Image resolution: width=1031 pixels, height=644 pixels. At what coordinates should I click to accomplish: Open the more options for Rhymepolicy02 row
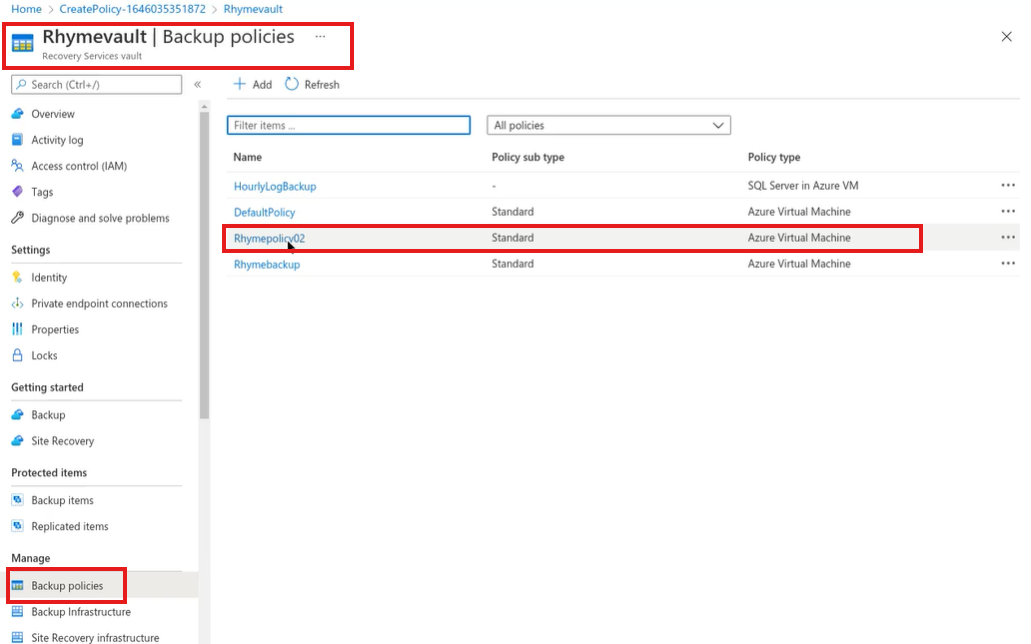pos(1008,237)
